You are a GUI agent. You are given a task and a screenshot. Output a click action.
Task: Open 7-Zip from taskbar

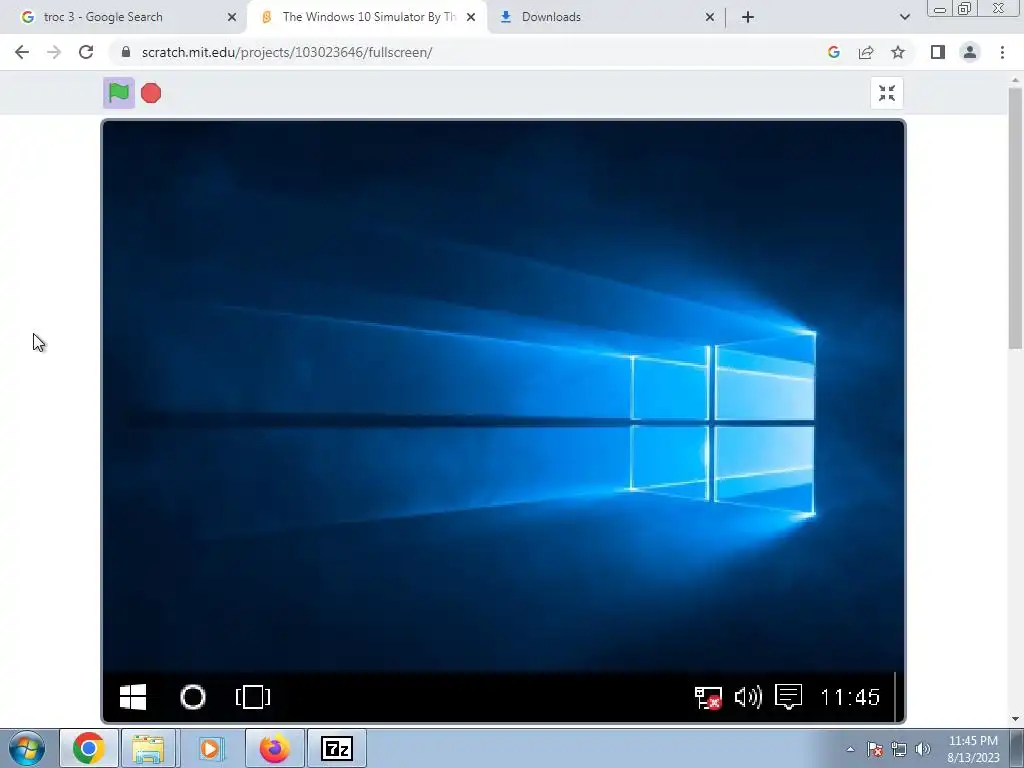(x=337, y=748)
